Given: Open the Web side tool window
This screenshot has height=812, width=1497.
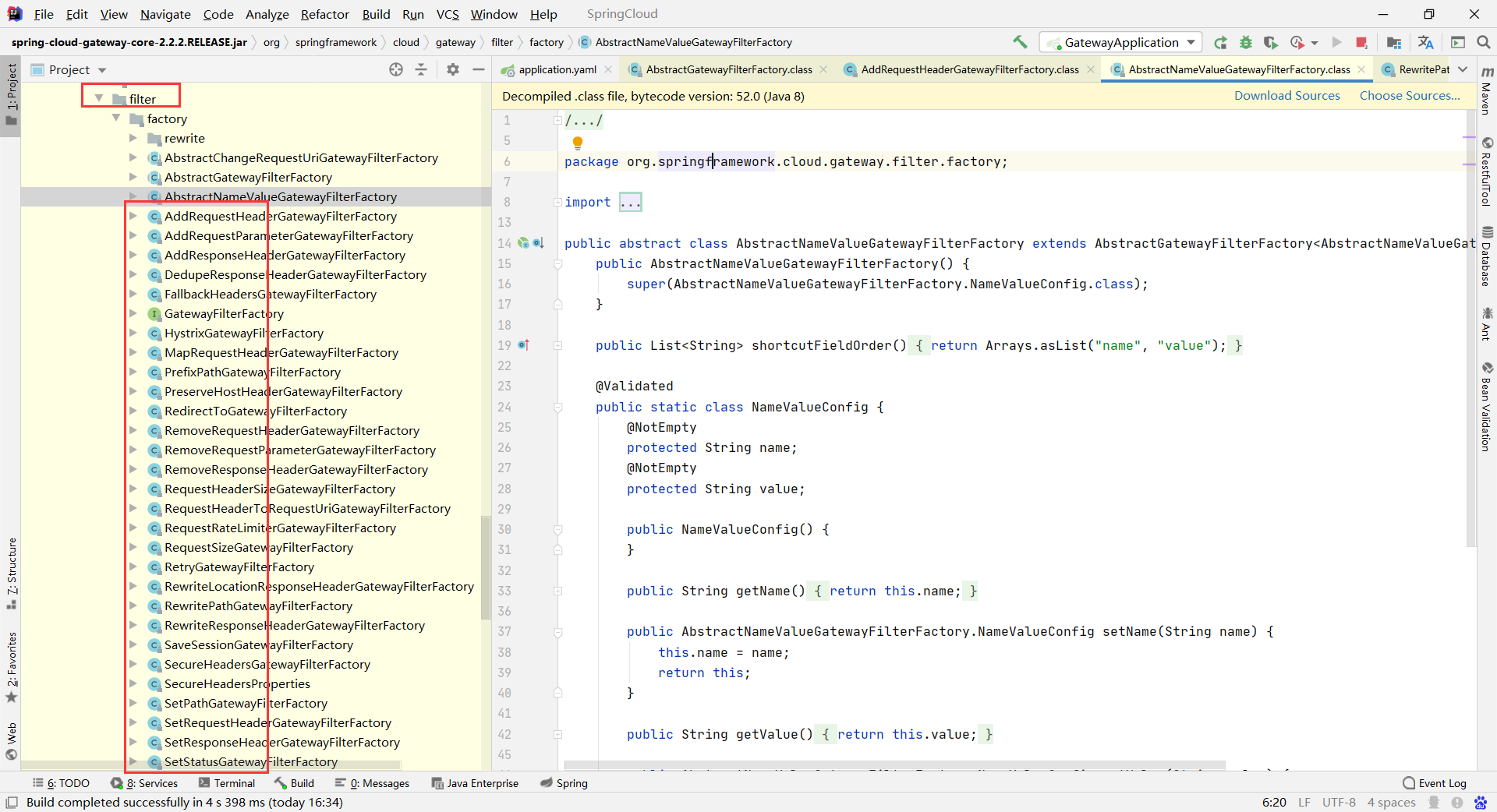Looking at the screenshot, I should click(12, 741).
